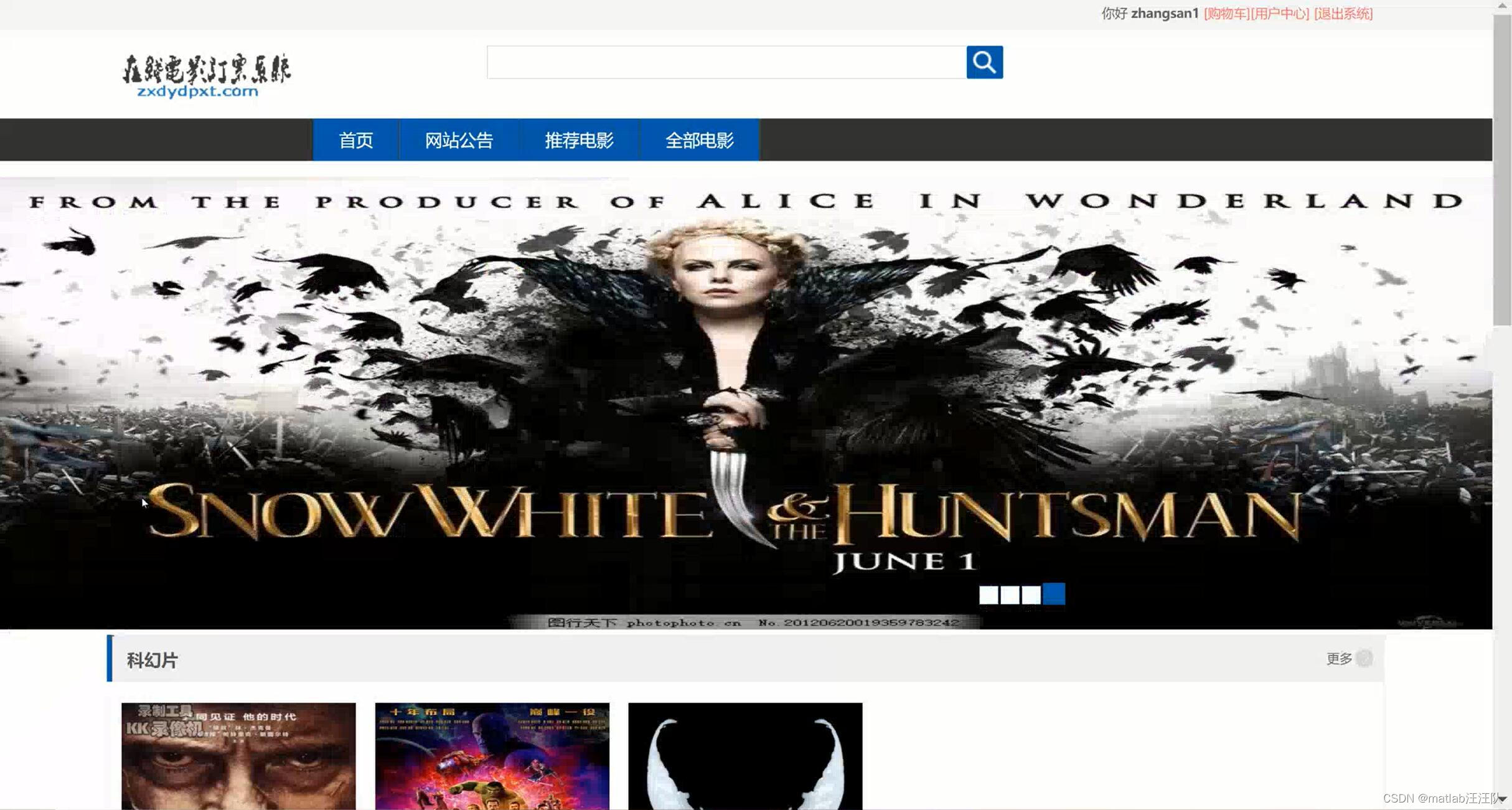Click the round arrow icon beside 更多
The height and width of the screenshot is (810, 1512).
pyautogui.click(x=1364, y=659)
